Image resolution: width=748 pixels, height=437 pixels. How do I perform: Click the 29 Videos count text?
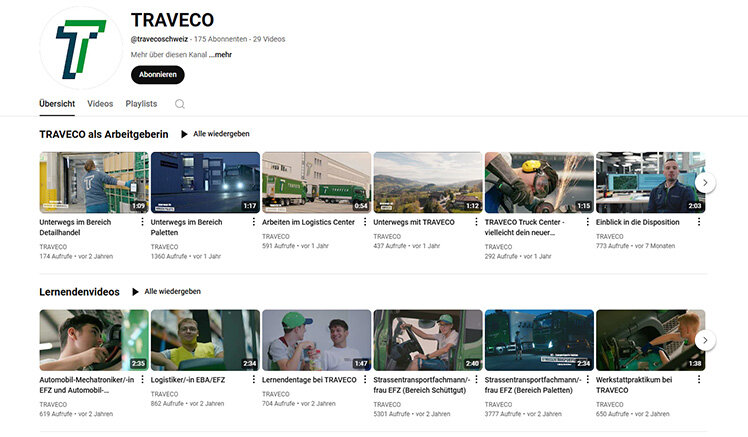[269, 39]
